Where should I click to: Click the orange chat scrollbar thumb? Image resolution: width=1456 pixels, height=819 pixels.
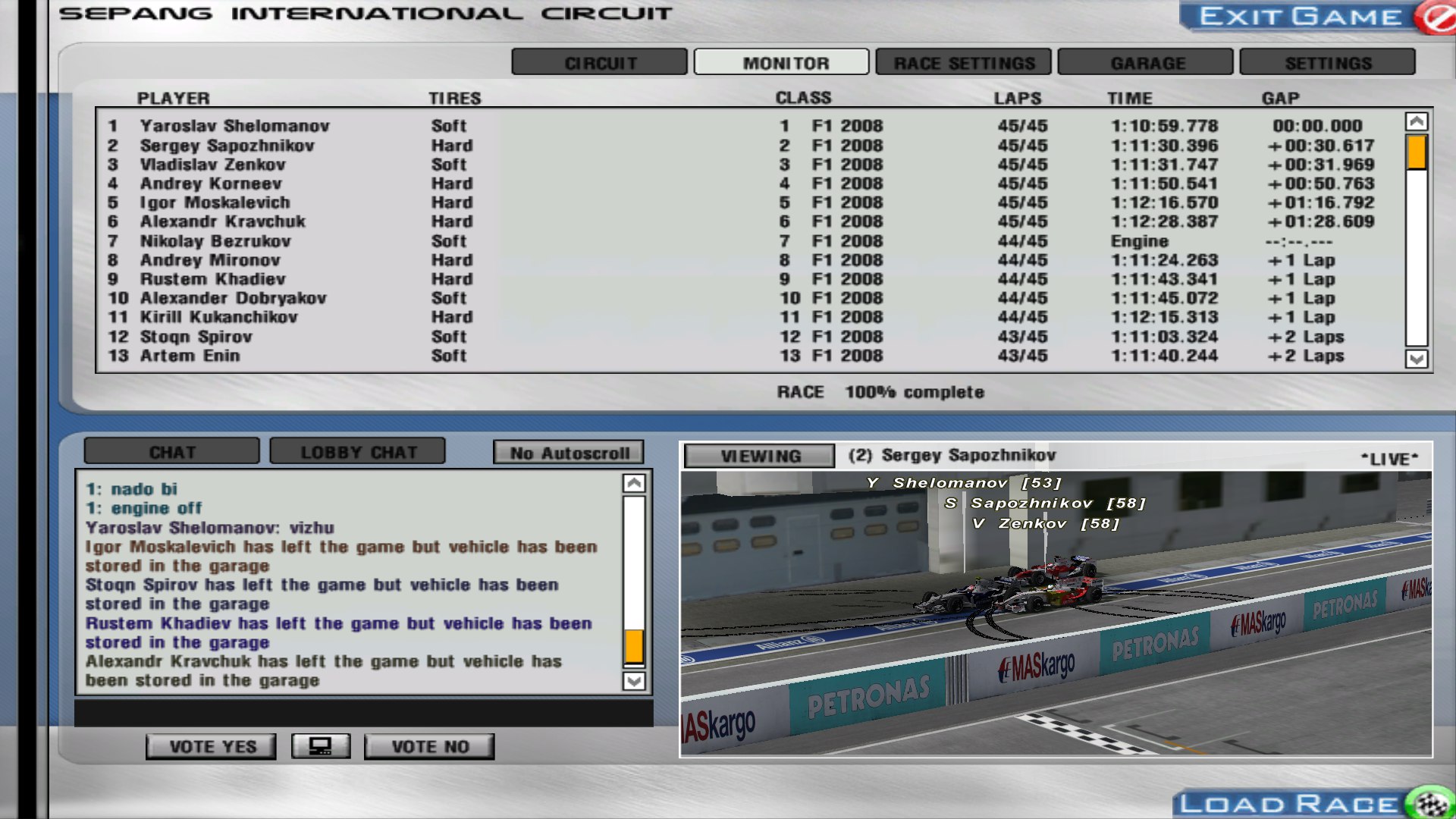[x=634, y=647]
